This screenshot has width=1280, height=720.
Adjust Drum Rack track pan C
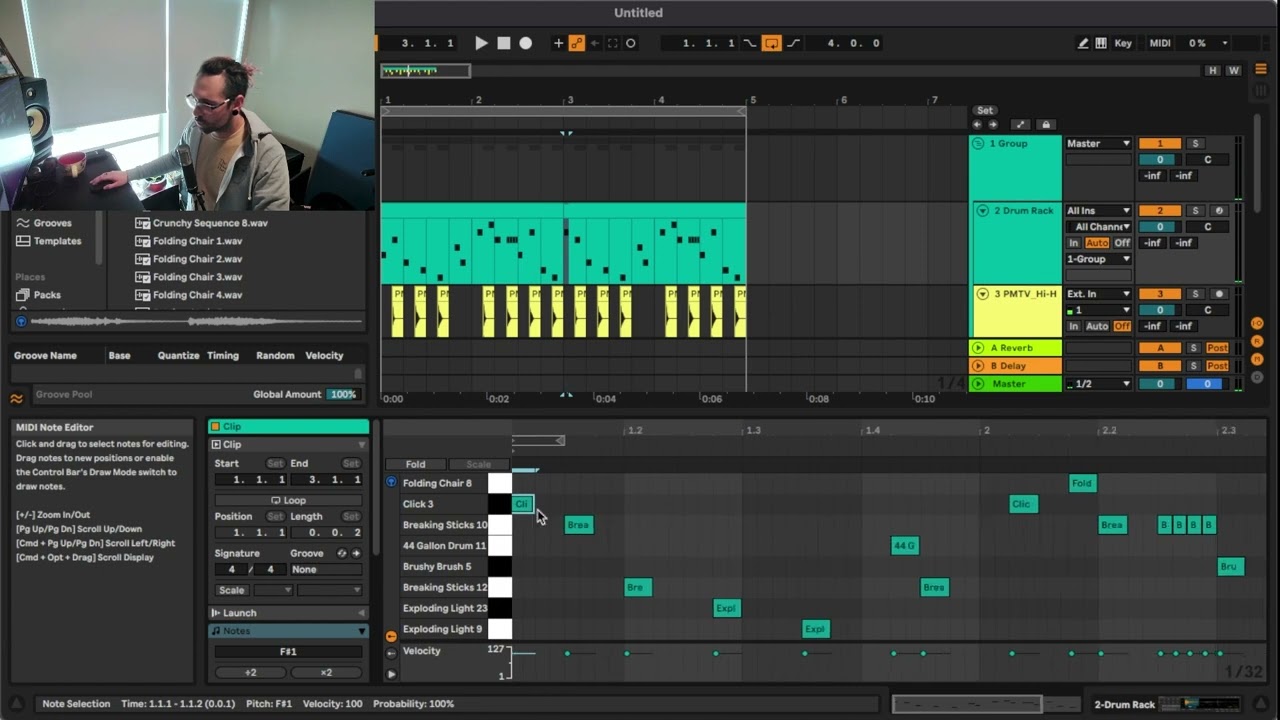(x=1207, y=227)
